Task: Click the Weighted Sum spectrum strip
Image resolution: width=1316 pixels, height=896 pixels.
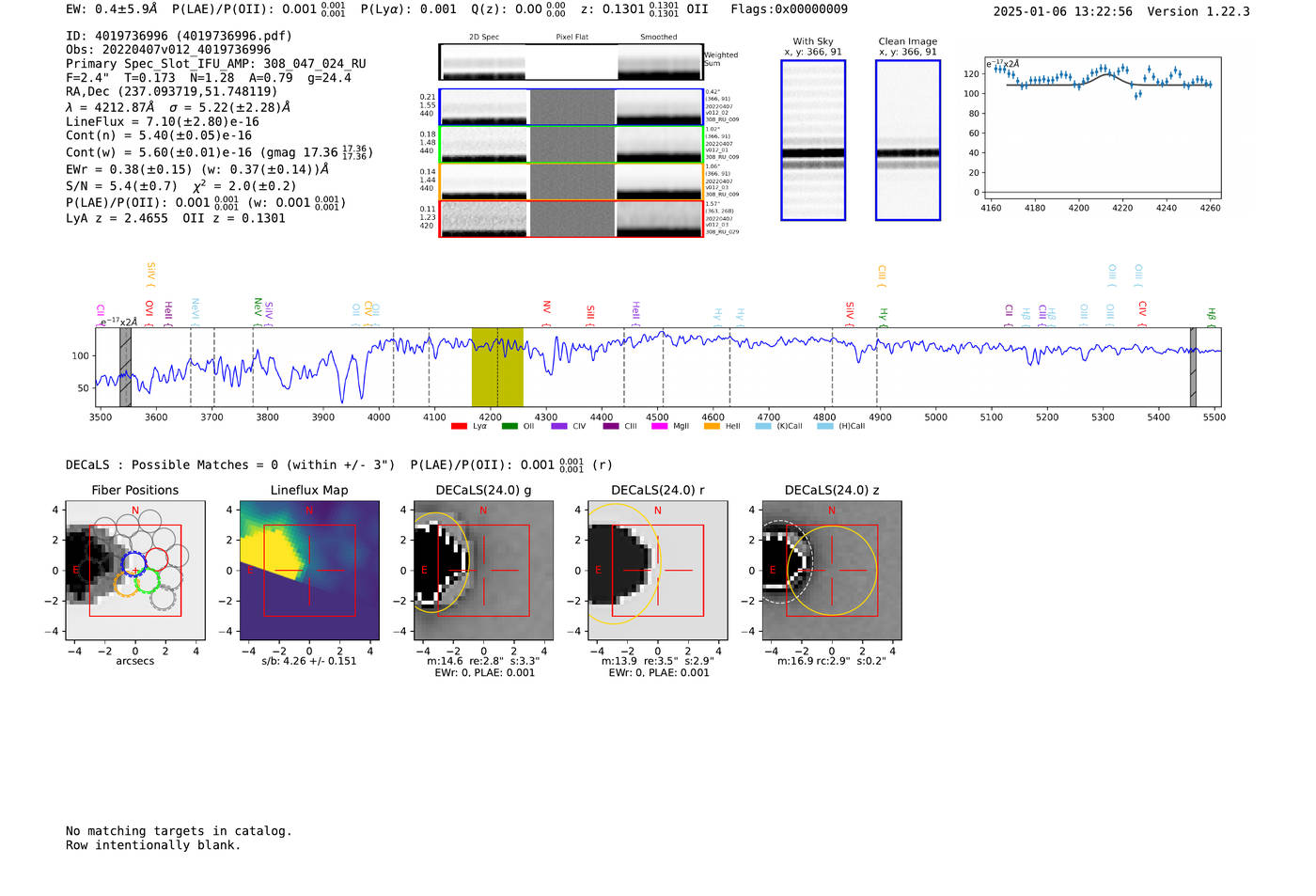Action: 572,62
